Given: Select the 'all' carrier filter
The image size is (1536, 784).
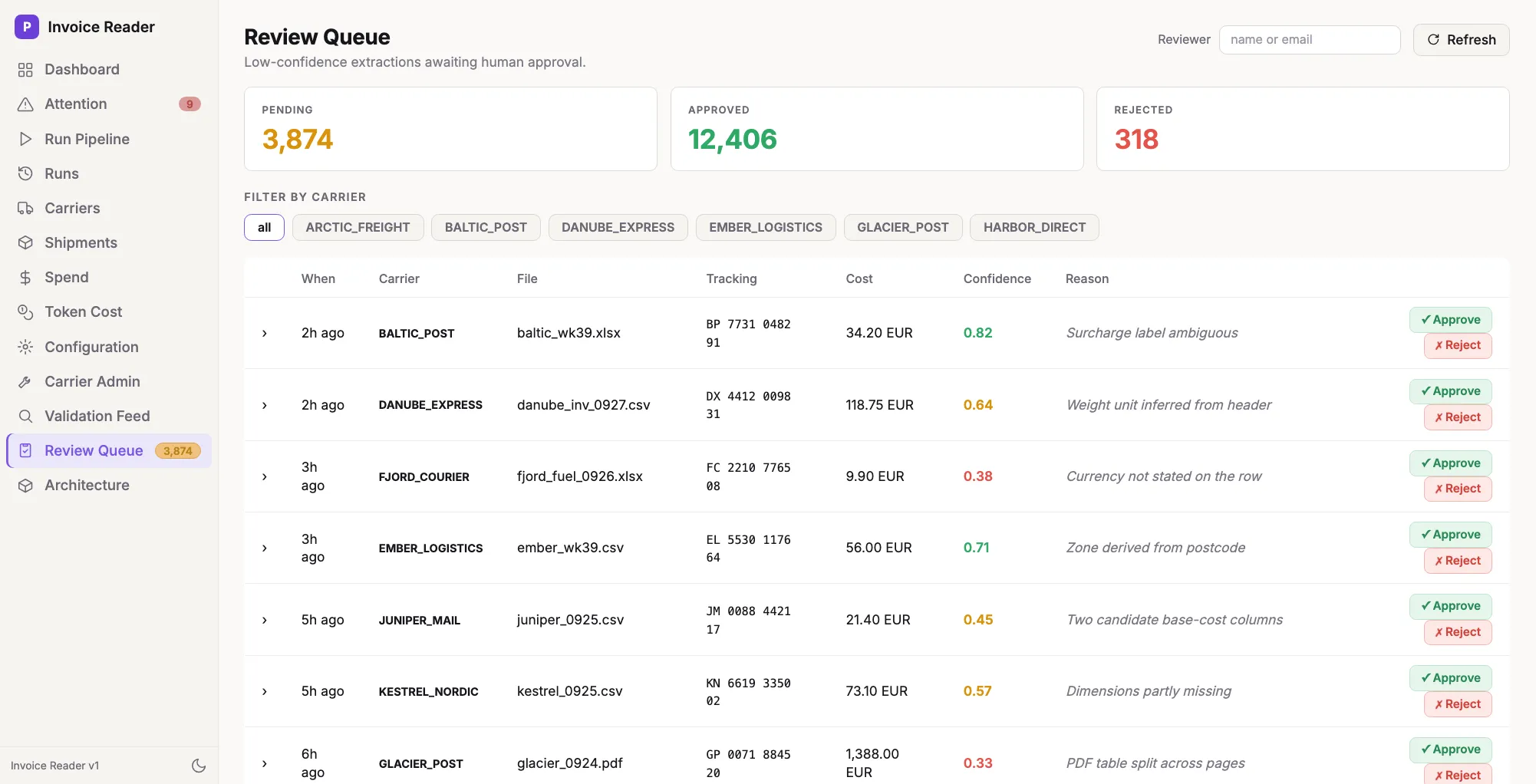Looking at the screenshot, I should point(265,227).
